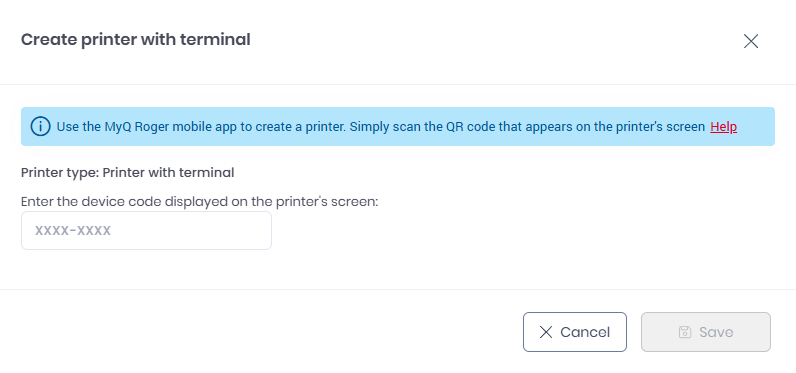Click the disabled Save button

[706, 332]
